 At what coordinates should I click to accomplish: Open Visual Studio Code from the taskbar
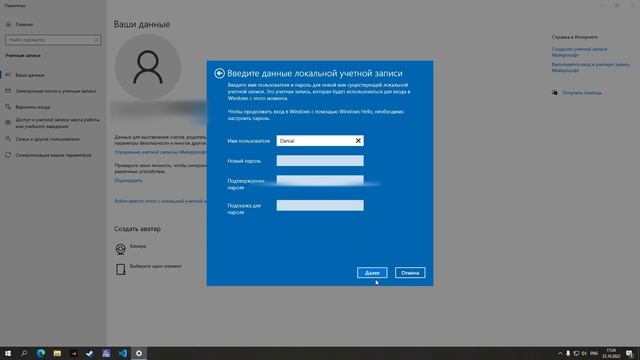tap(122, 353)
